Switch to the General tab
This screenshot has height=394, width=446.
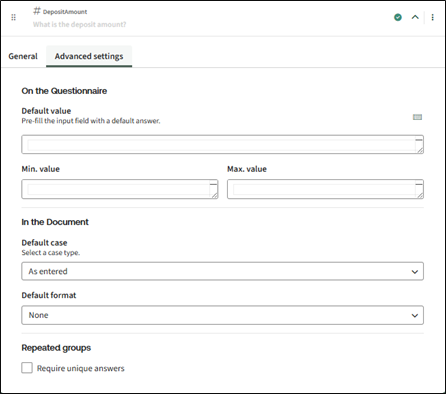pos(23,56)
